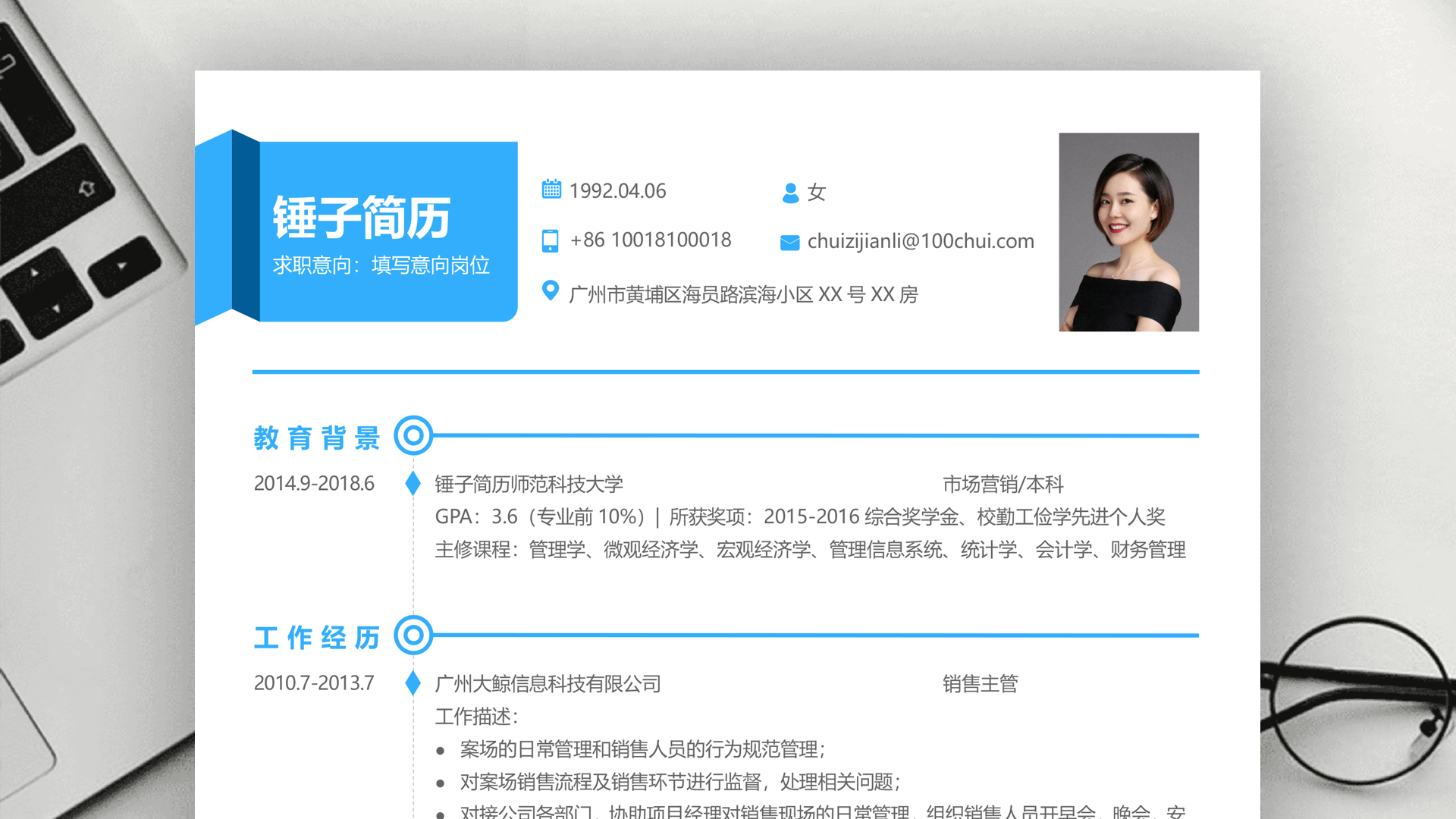Click the date range 2010.7-2013.7
The image size is (1456, 819).
click(x=314, y=682)
